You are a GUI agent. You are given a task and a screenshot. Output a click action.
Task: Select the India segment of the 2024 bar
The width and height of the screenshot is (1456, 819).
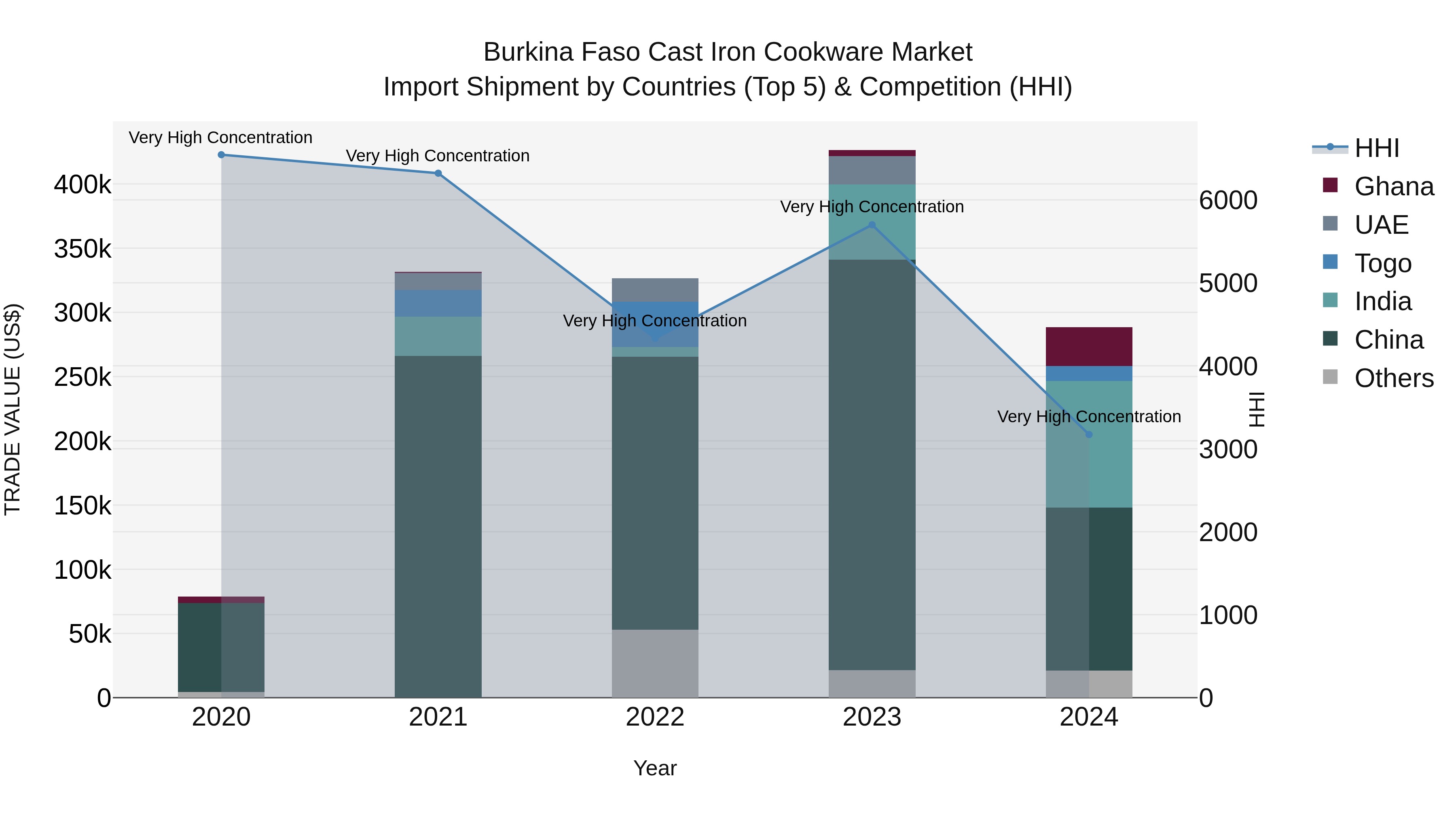pyautogui.click(x=1089, y=444)
